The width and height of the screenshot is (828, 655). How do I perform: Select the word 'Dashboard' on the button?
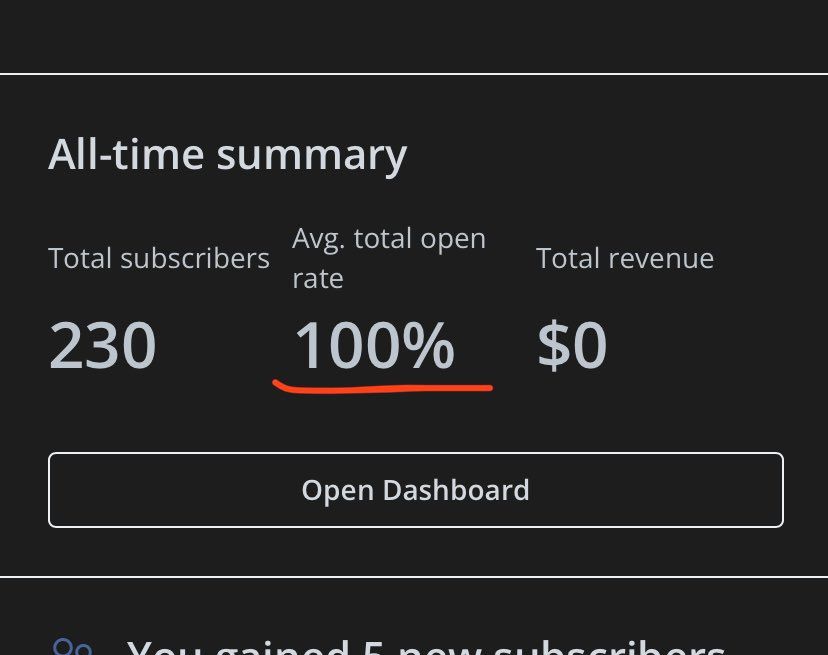[x=456, y=490]
